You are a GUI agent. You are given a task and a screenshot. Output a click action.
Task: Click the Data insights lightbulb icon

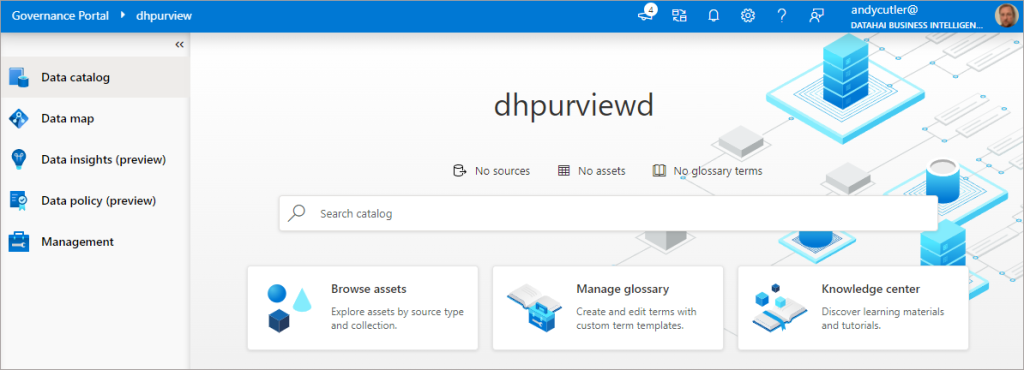[19, 160]
